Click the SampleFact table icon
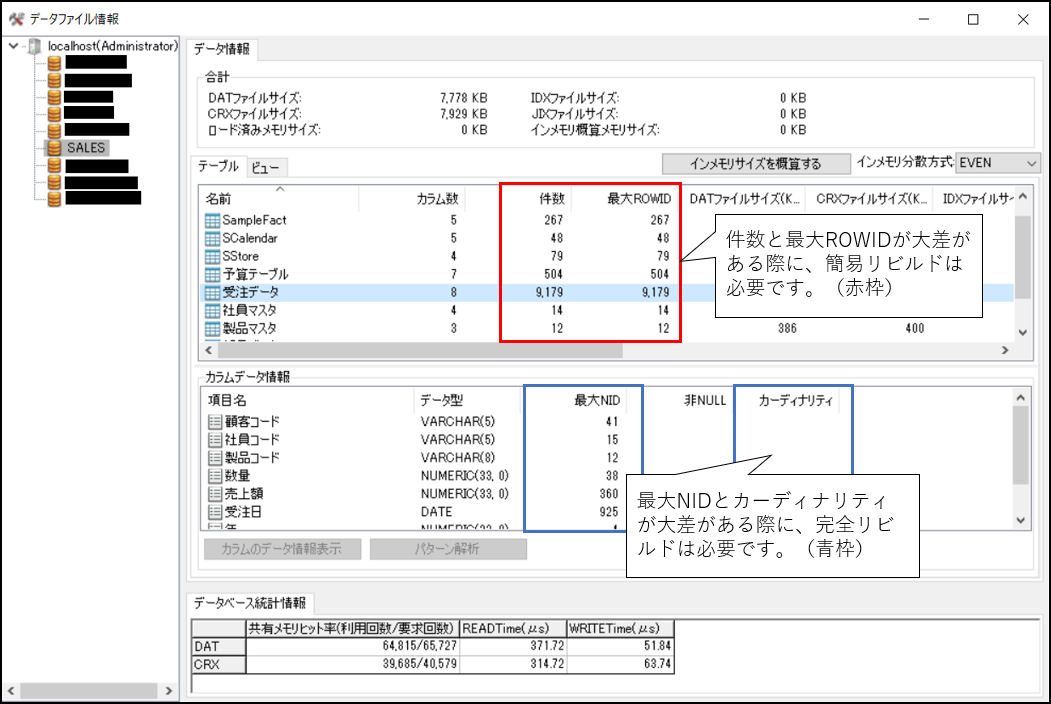 click(x=212, y=220)
